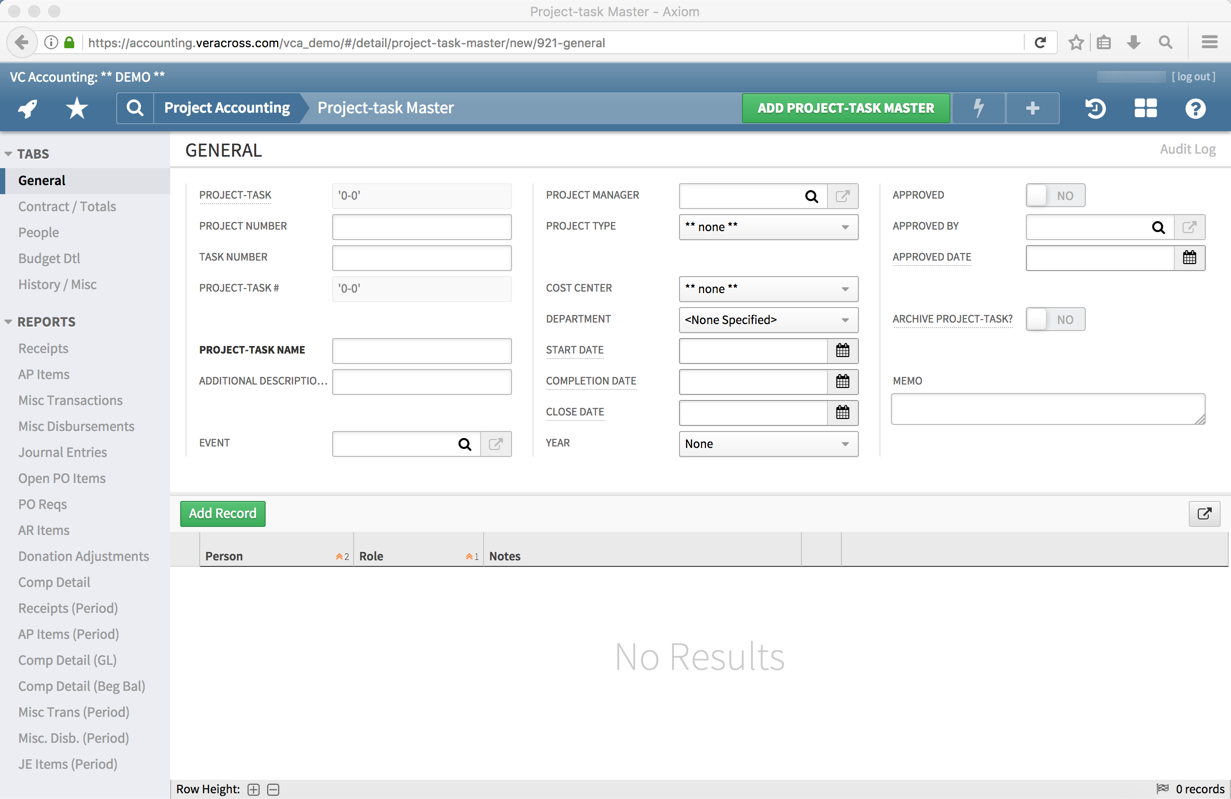Click the Add Project-Task Master button

845,108
